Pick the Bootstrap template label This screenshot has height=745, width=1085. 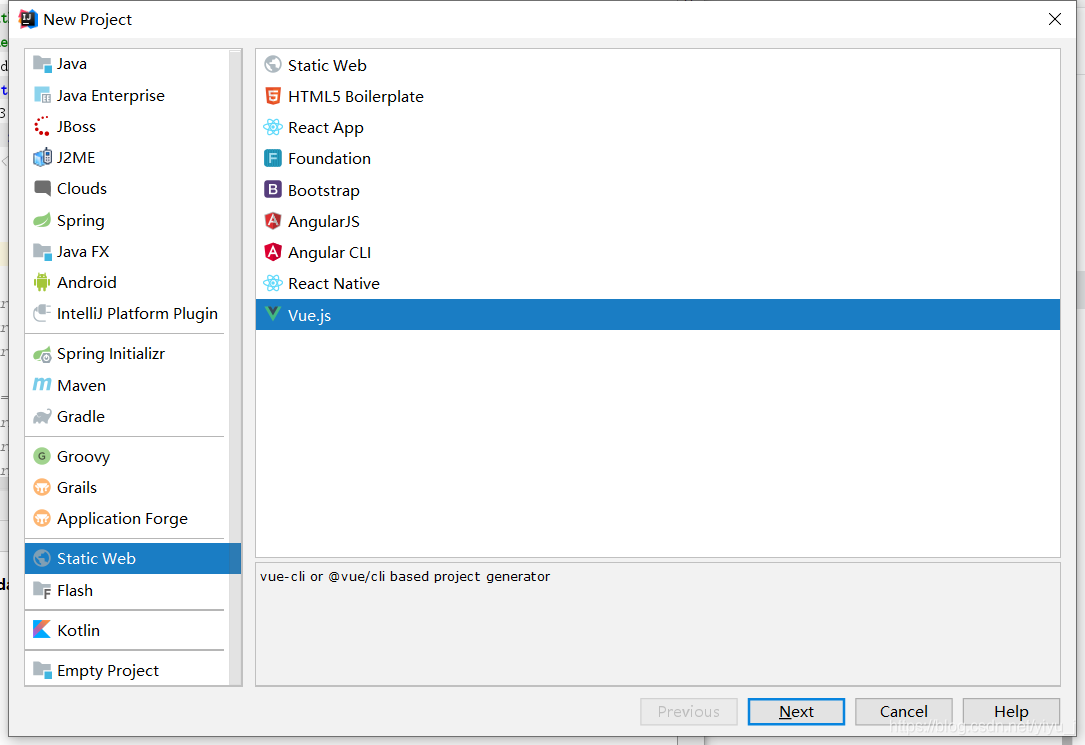324,190
